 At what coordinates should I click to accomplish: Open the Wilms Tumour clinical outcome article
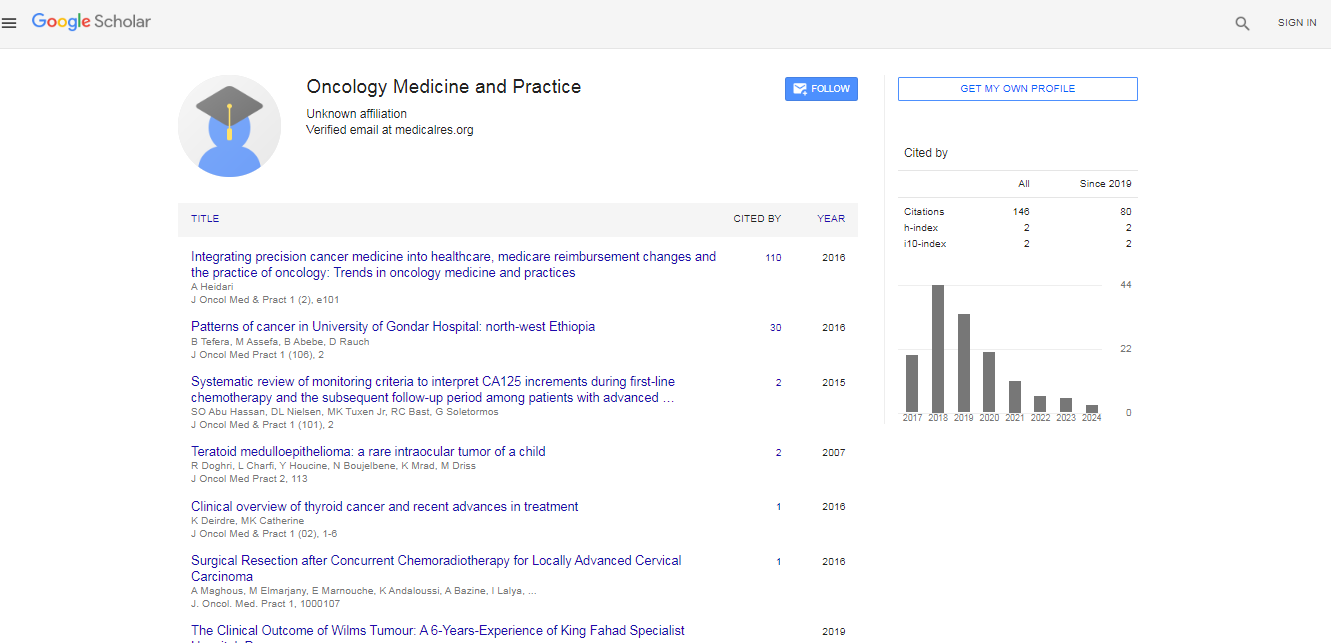(437, 631)
